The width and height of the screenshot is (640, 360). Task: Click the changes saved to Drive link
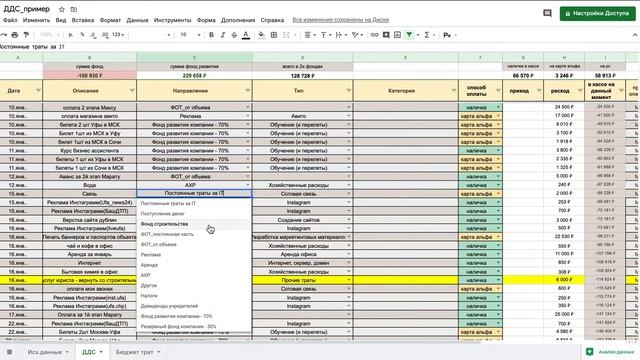pos(340,20)
